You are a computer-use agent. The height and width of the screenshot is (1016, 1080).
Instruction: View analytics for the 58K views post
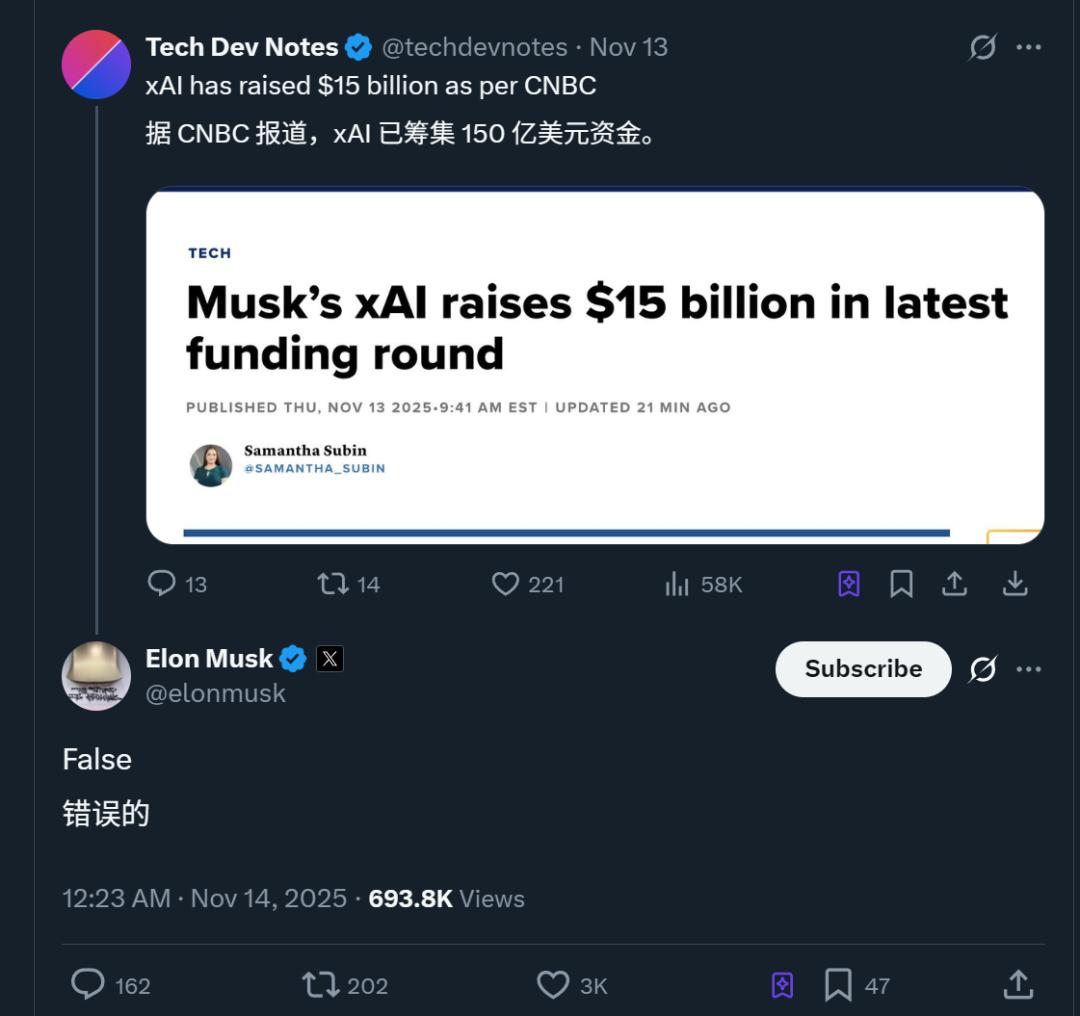[x=679, y=584]
